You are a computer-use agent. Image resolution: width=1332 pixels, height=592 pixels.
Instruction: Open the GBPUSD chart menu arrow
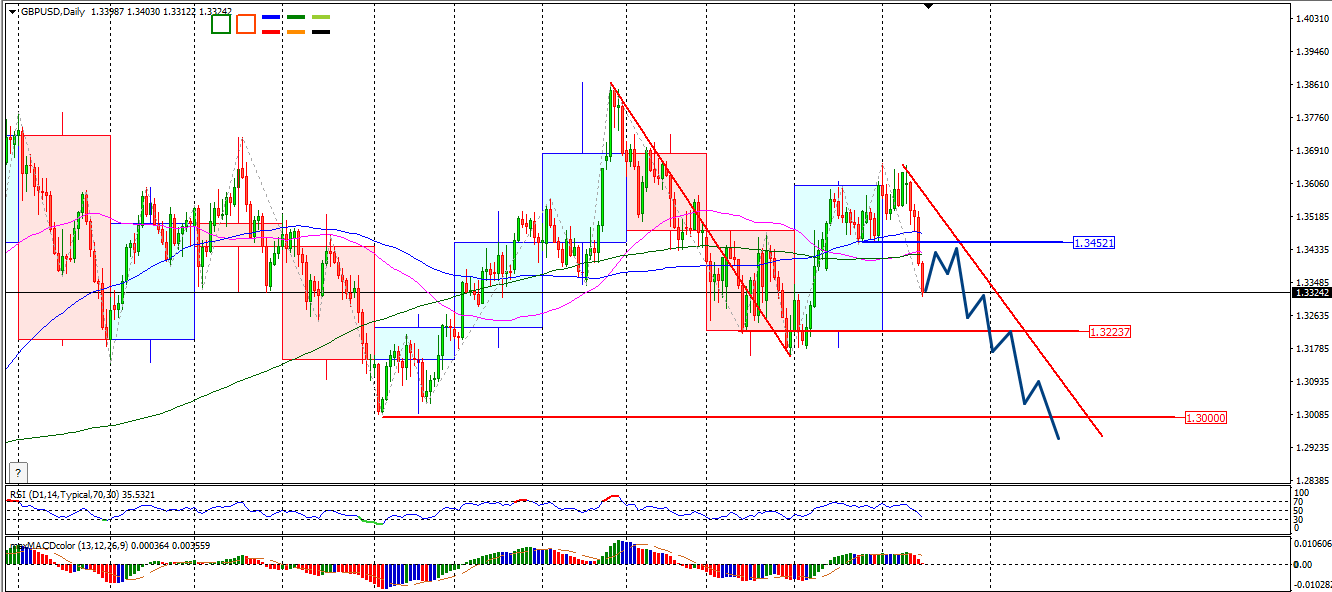coord(12,12)
